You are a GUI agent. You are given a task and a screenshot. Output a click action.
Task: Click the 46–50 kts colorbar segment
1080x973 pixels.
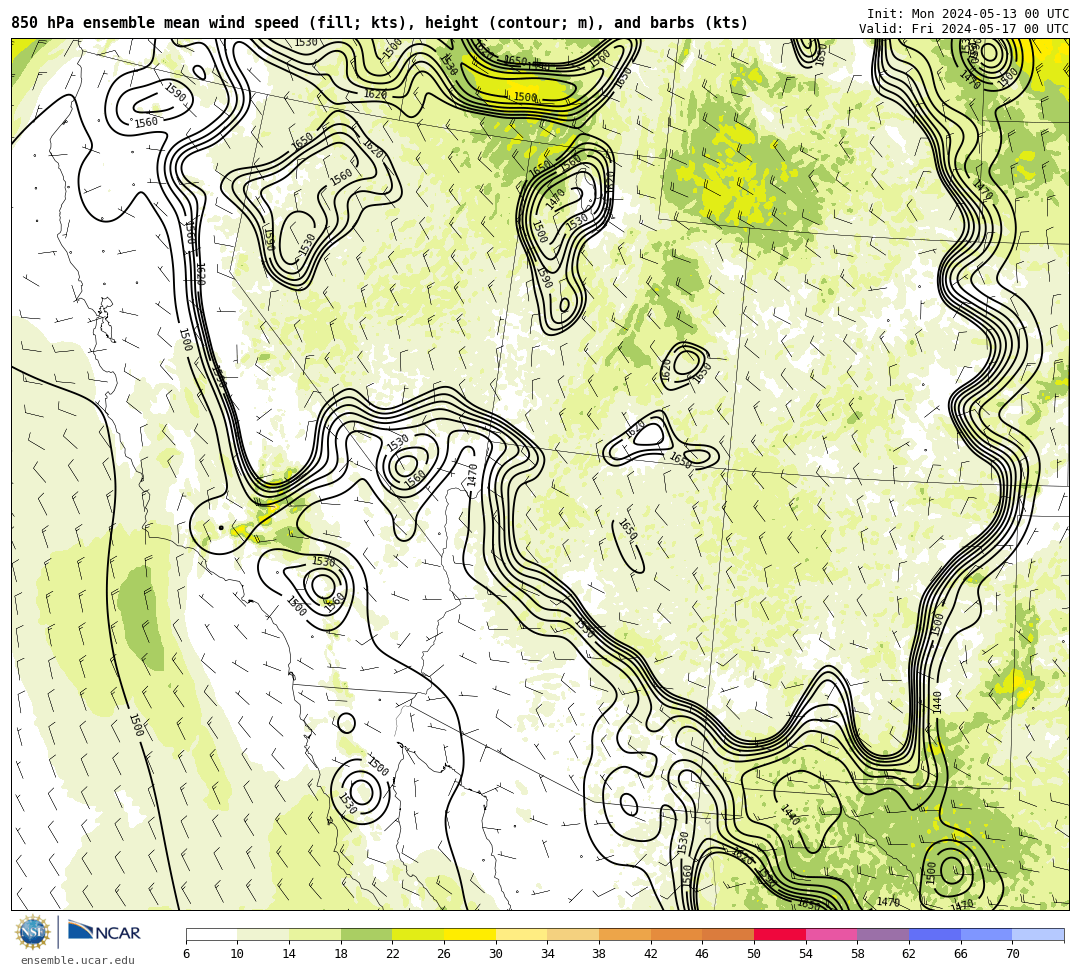point(728,934)
